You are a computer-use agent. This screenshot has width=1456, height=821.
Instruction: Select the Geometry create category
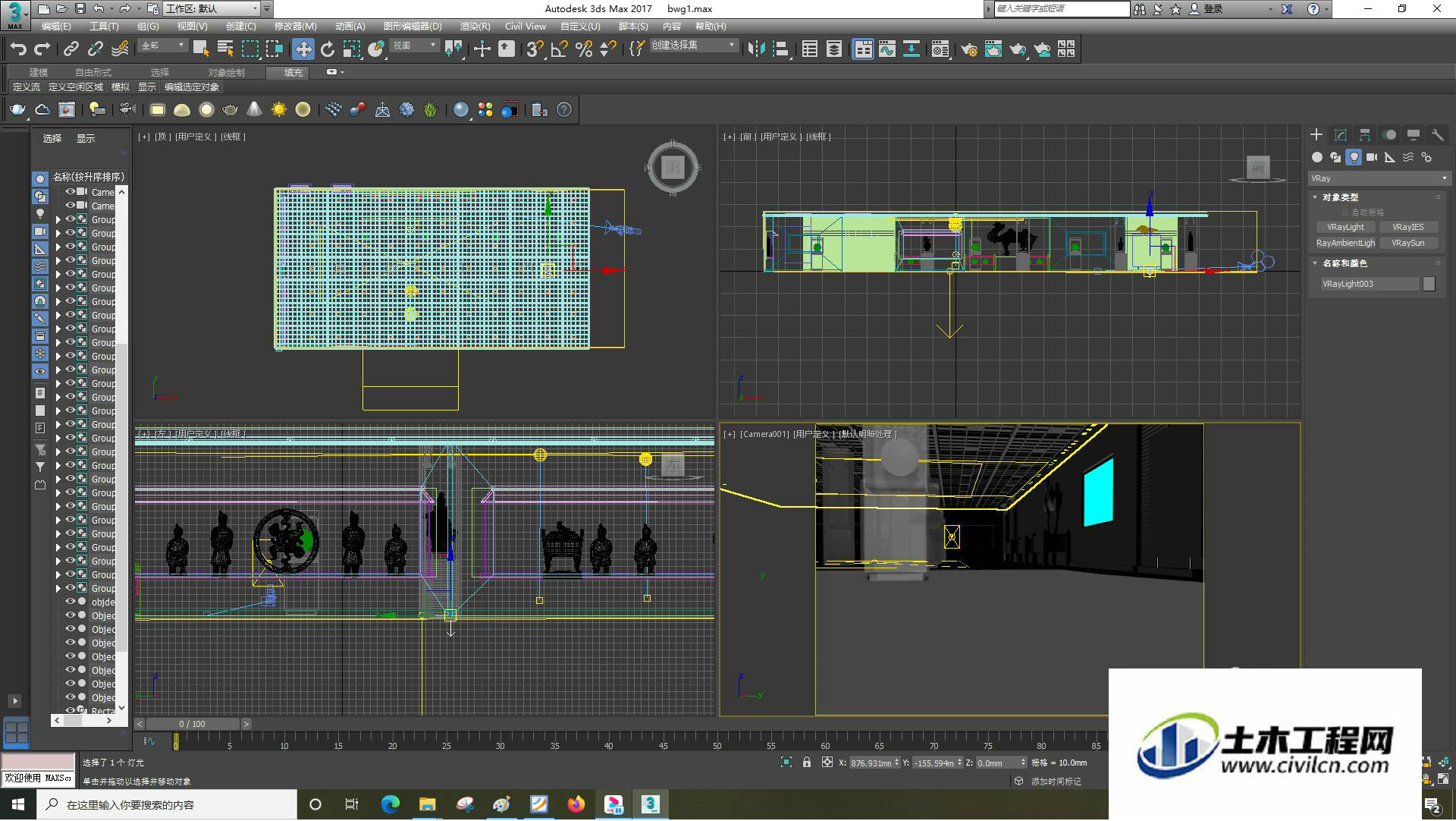(1317, 157)
